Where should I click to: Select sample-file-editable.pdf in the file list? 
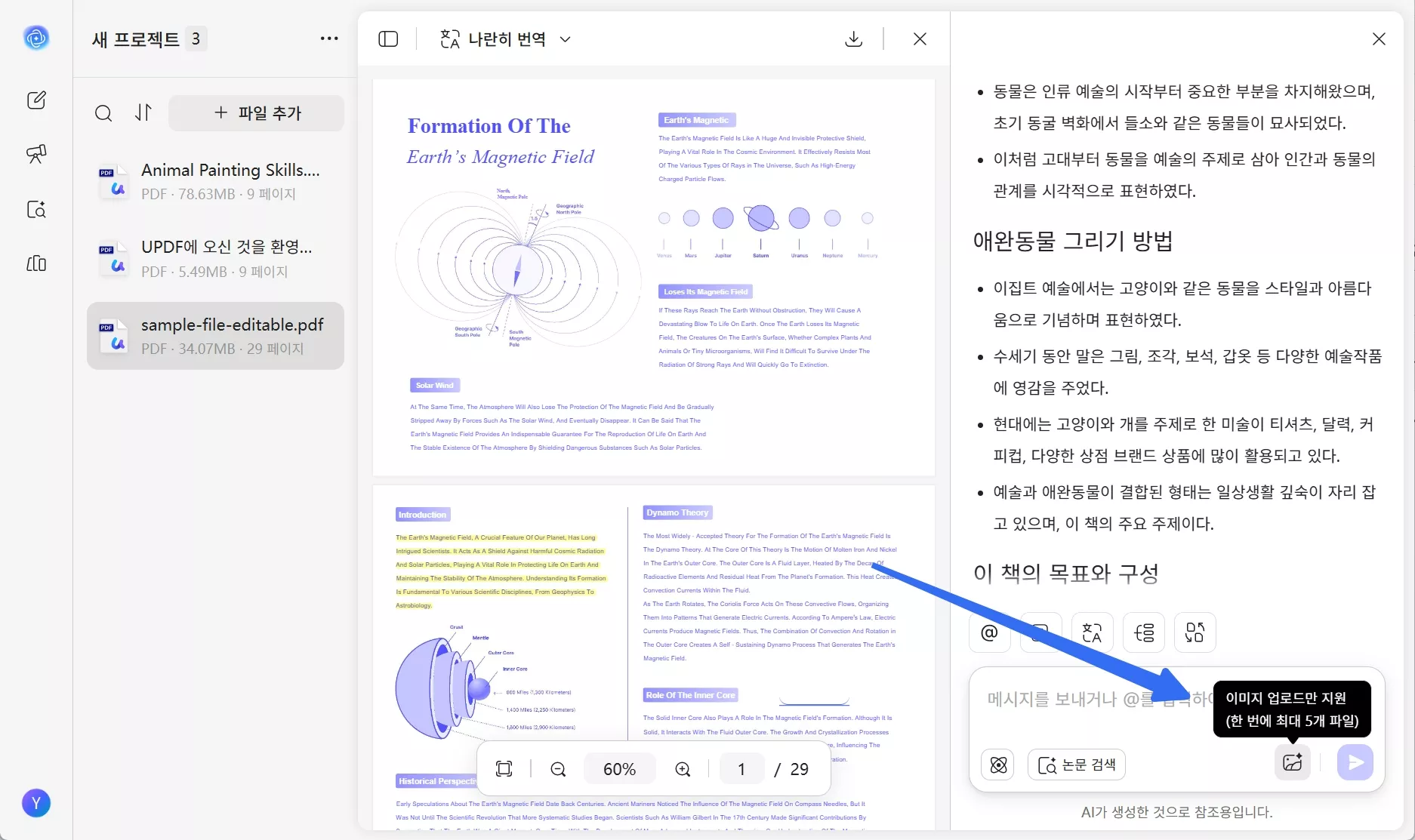tap(215, 335)
